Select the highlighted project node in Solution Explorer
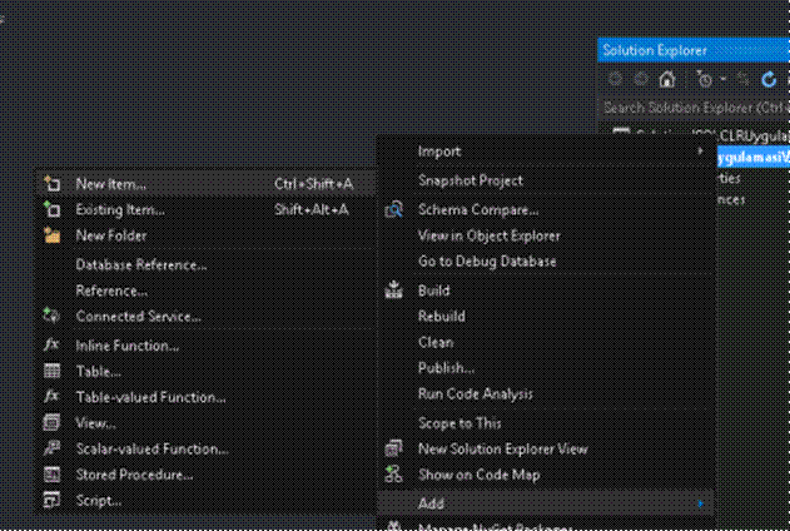The height and width of the screenshot is (531, 790). point(753,158)
